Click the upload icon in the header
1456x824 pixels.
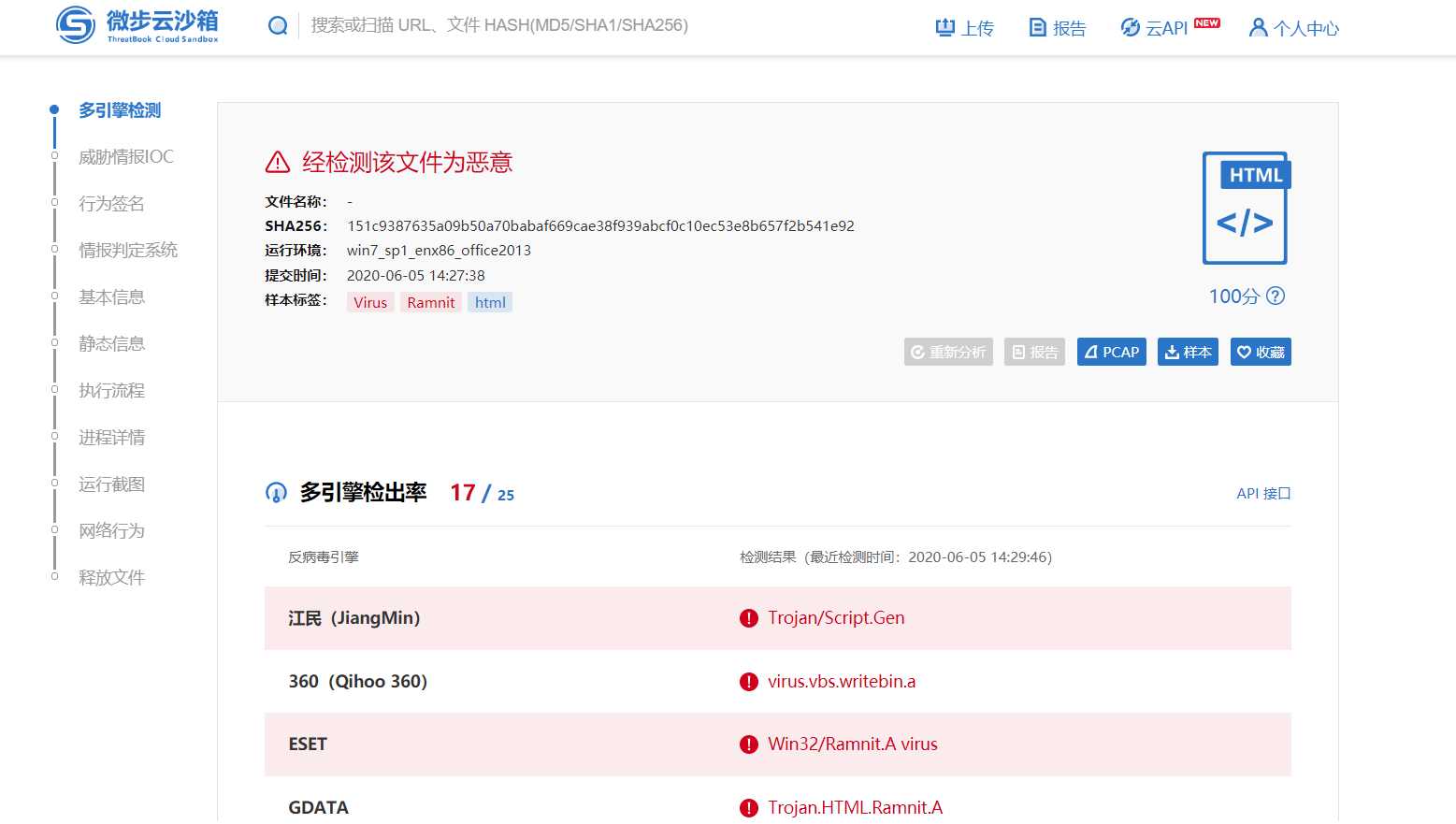coord(945,27)
